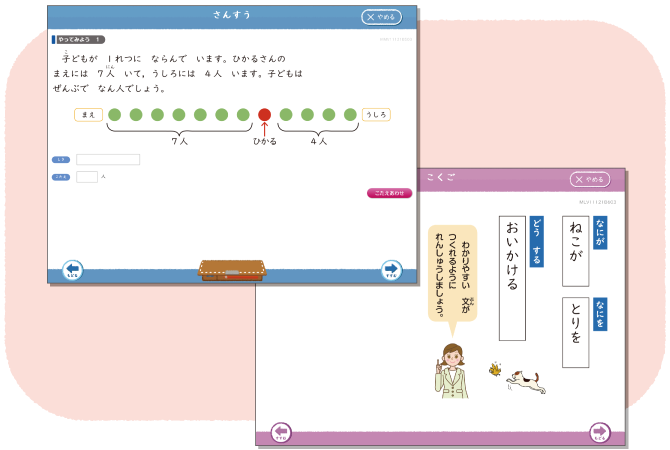The image size is (670, 450).
Task: Click the こたえあわせ check-answer button
Action: (x=389, y=193)
